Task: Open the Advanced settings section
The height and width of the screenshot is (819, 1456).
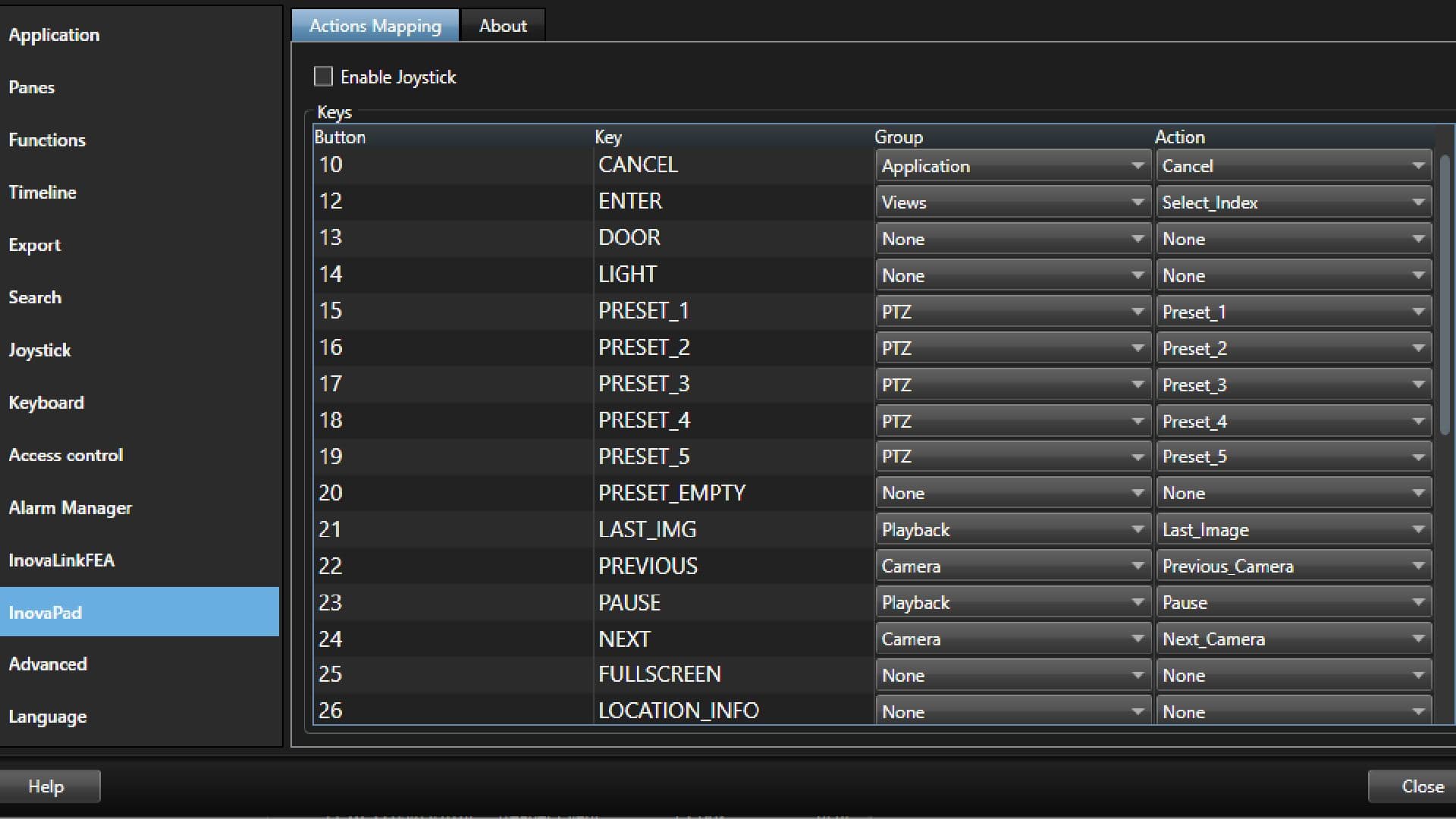Action: 48,664
